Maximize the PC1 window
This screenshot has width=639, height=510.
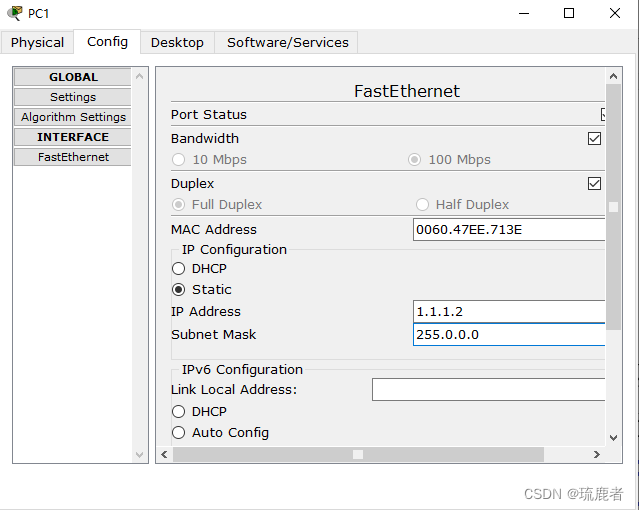click(x=569, y=13)
